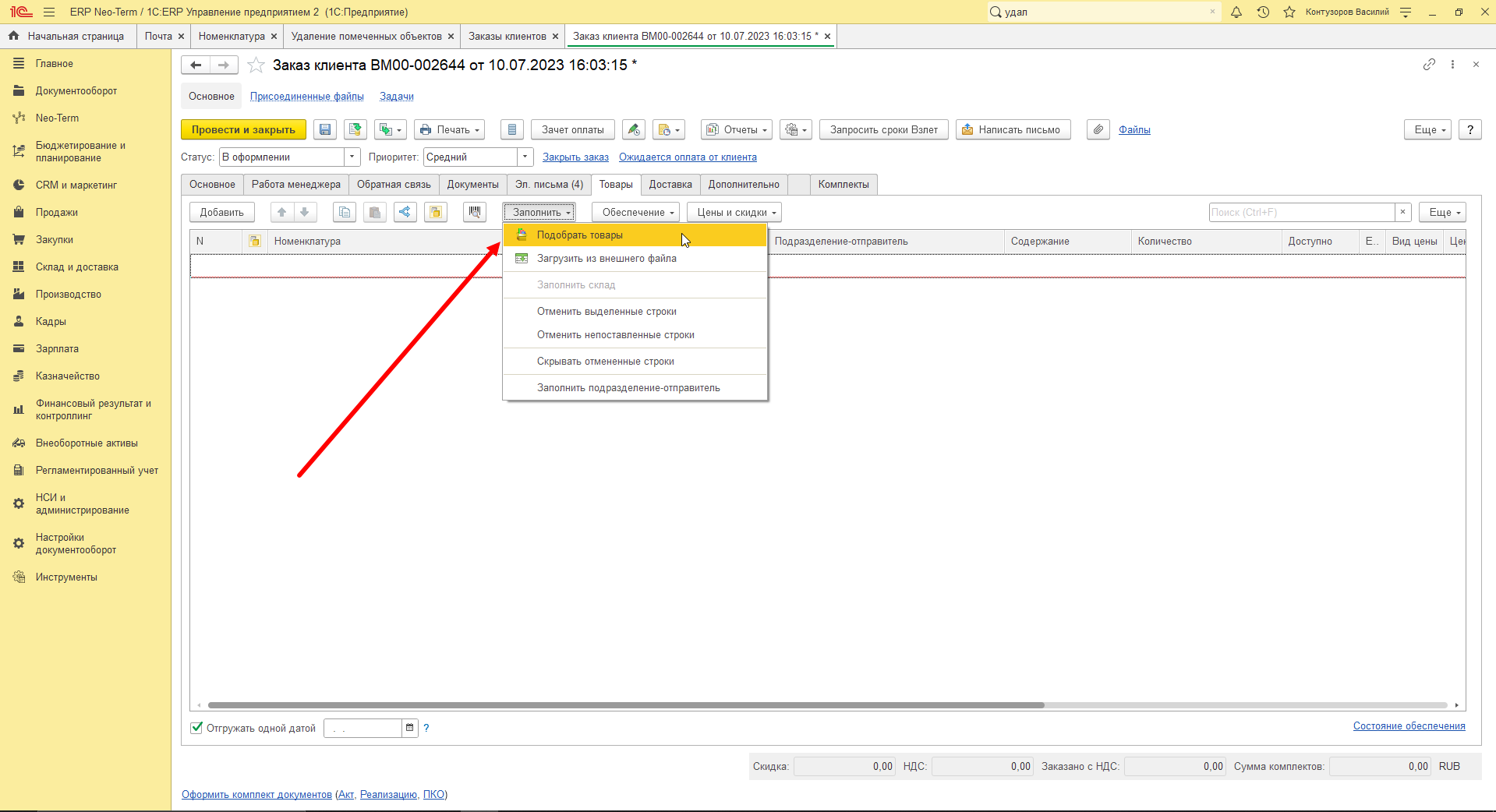The width and height of the screenshot is (1496, 812).
Task: Move row down with the down arrow
Action: [x=305, y=212]
